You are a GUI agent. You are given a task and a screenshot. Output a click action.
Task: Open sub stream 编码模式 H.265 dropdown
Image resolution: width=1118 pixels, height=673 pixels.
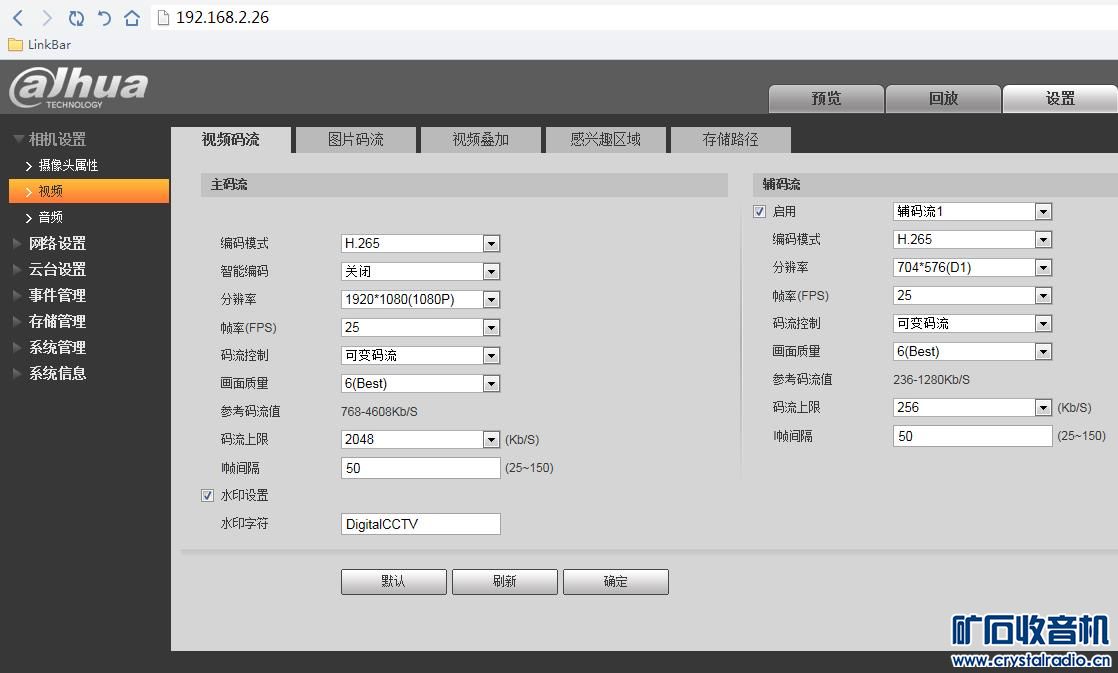pyautogui.click(x=973, y=240)
